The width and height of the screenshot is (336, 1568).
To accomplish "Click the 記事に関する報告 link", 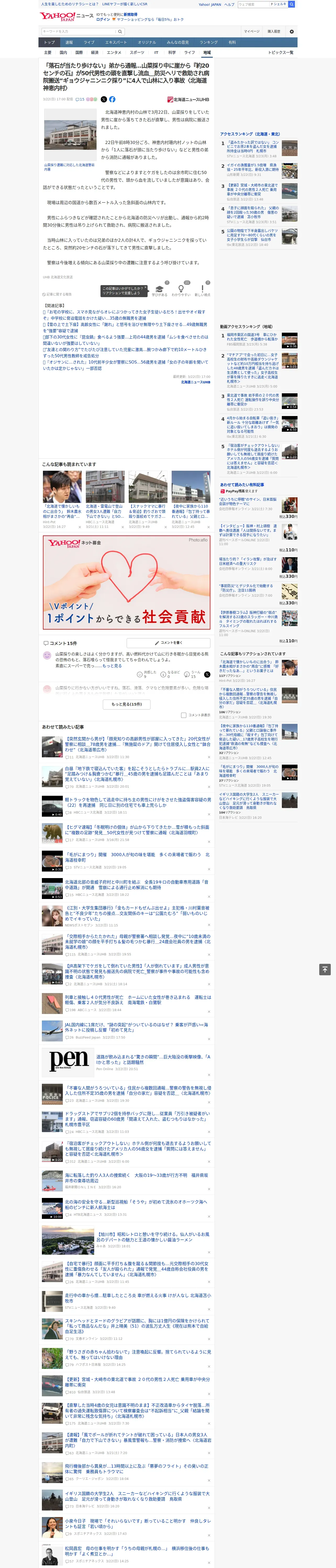I will coord(57,294).
